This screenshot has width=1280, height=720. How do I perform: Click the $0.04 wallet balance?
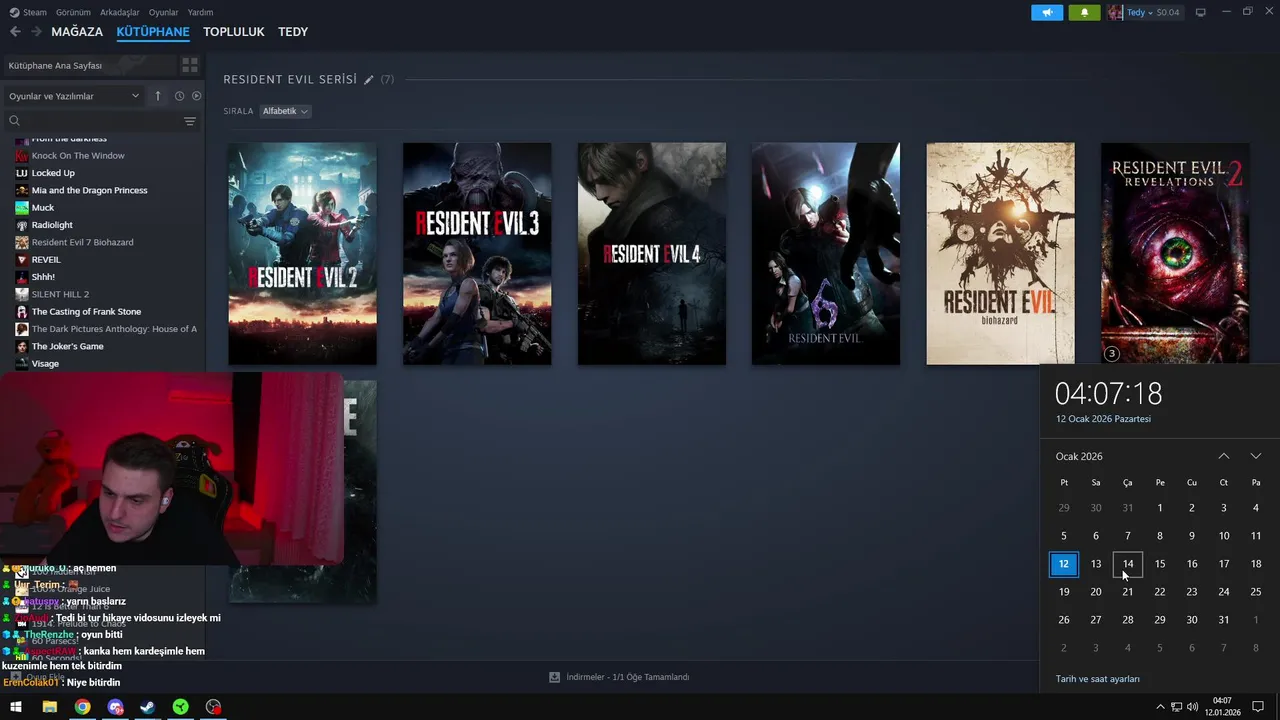(1168, 13)
